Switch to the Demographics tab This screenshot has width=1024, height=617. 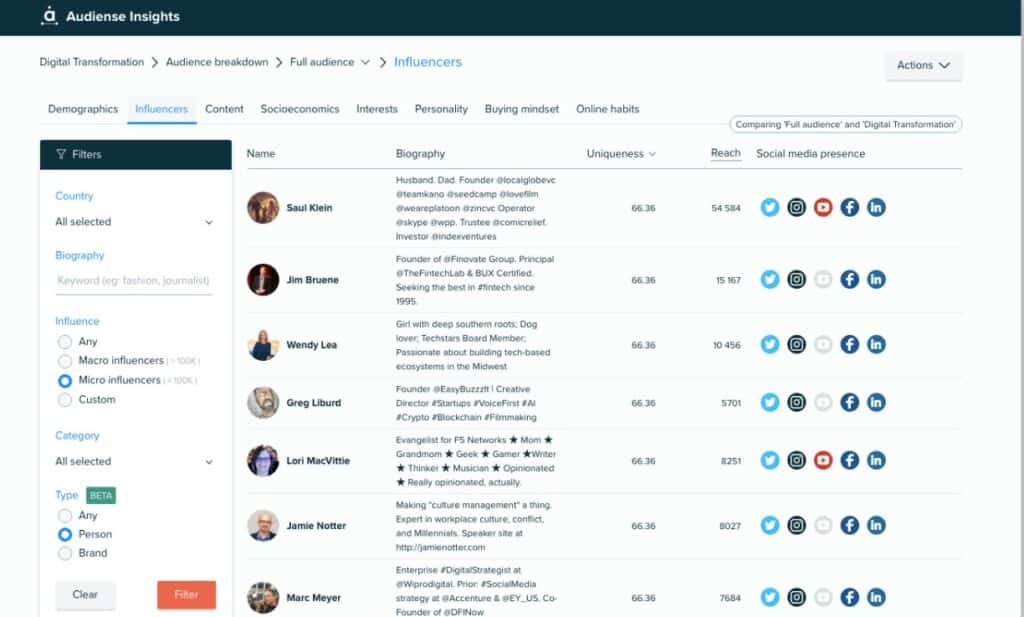coord(82,109)
